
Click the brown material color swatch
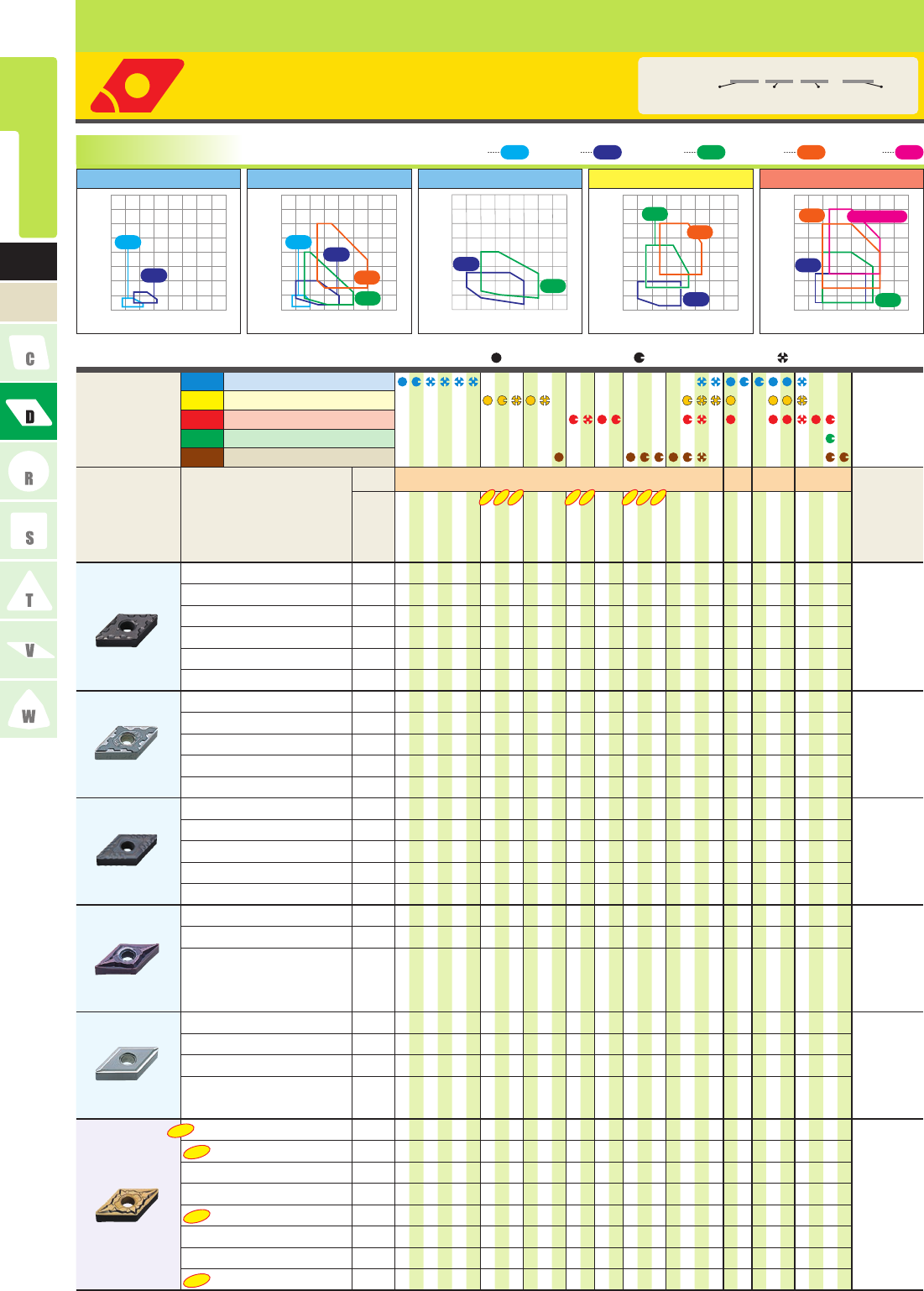(x=202, y=457)
